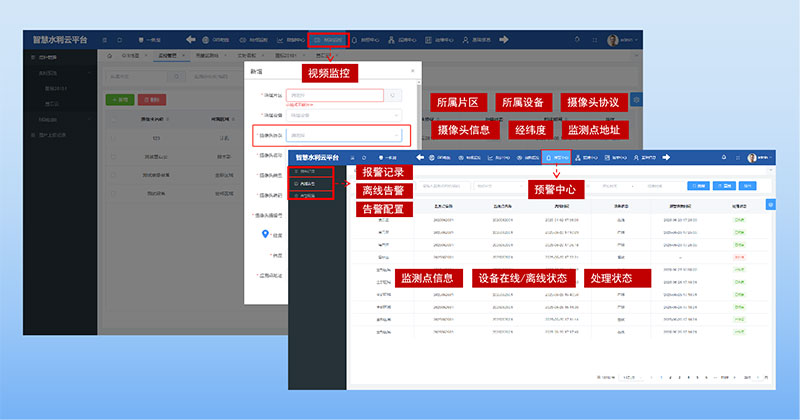Toggle the select-all checkbox in table header
The width and height of the screenshot is (800, 420).
coord(113,118)
